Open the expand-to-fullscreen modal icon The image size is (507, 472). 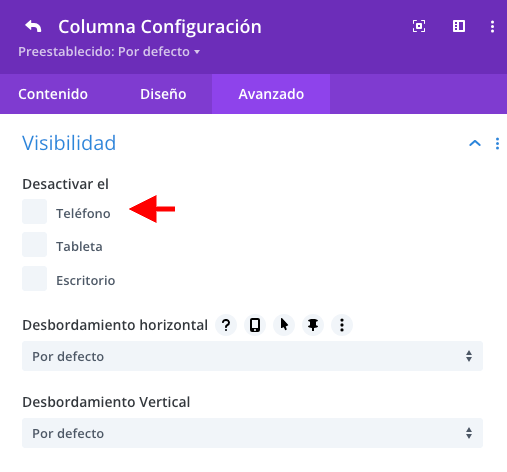[x=419, y=26]
